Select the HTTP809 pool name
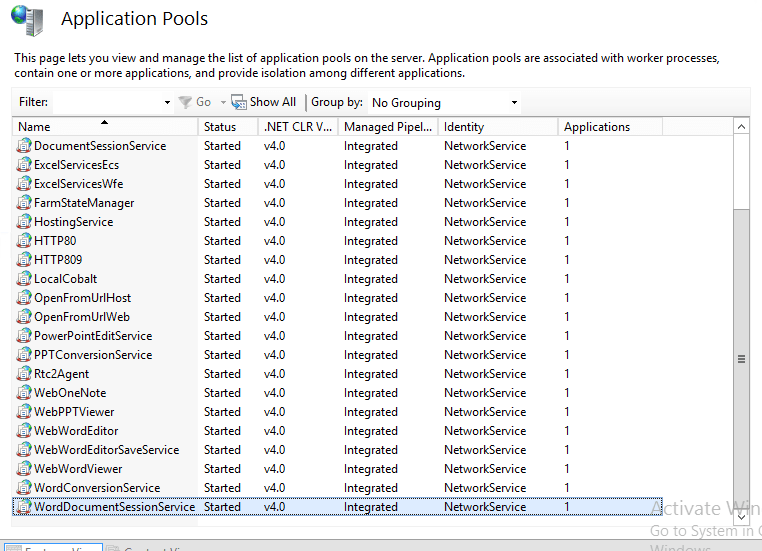This screenshot has width=762, height=551. click(58, 259)
